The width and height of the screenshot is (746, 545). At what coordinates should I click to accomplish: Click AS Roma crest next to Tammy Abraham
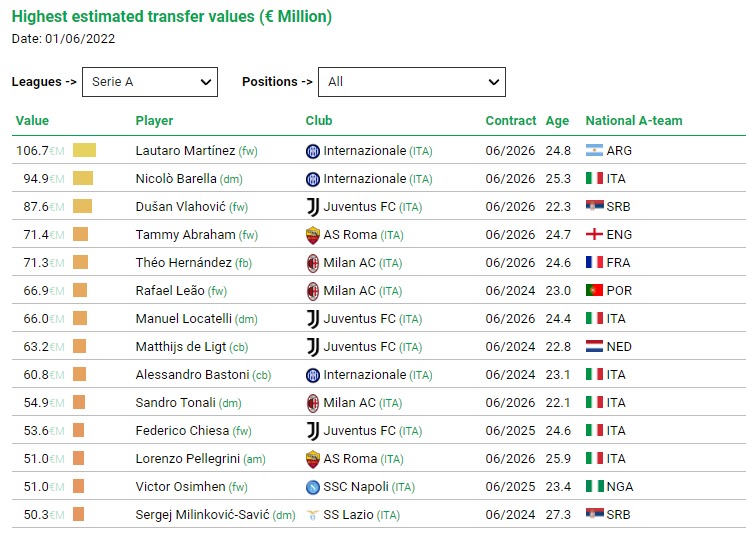(313, 235)
